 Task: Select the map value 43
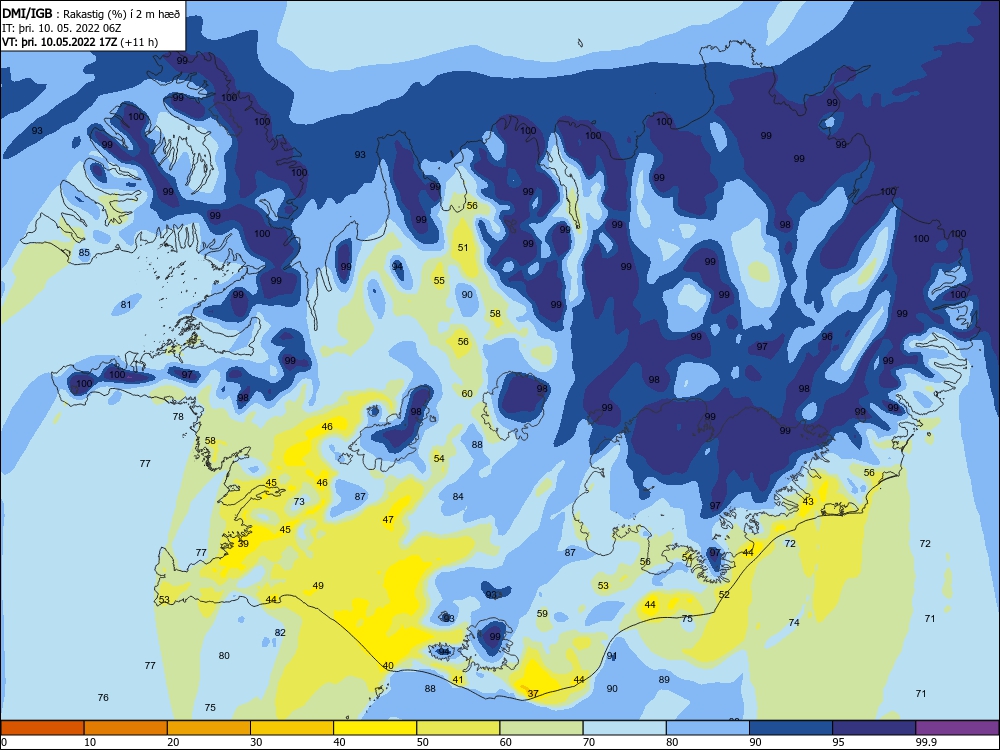pyautogui.click(x=808, y=501)
